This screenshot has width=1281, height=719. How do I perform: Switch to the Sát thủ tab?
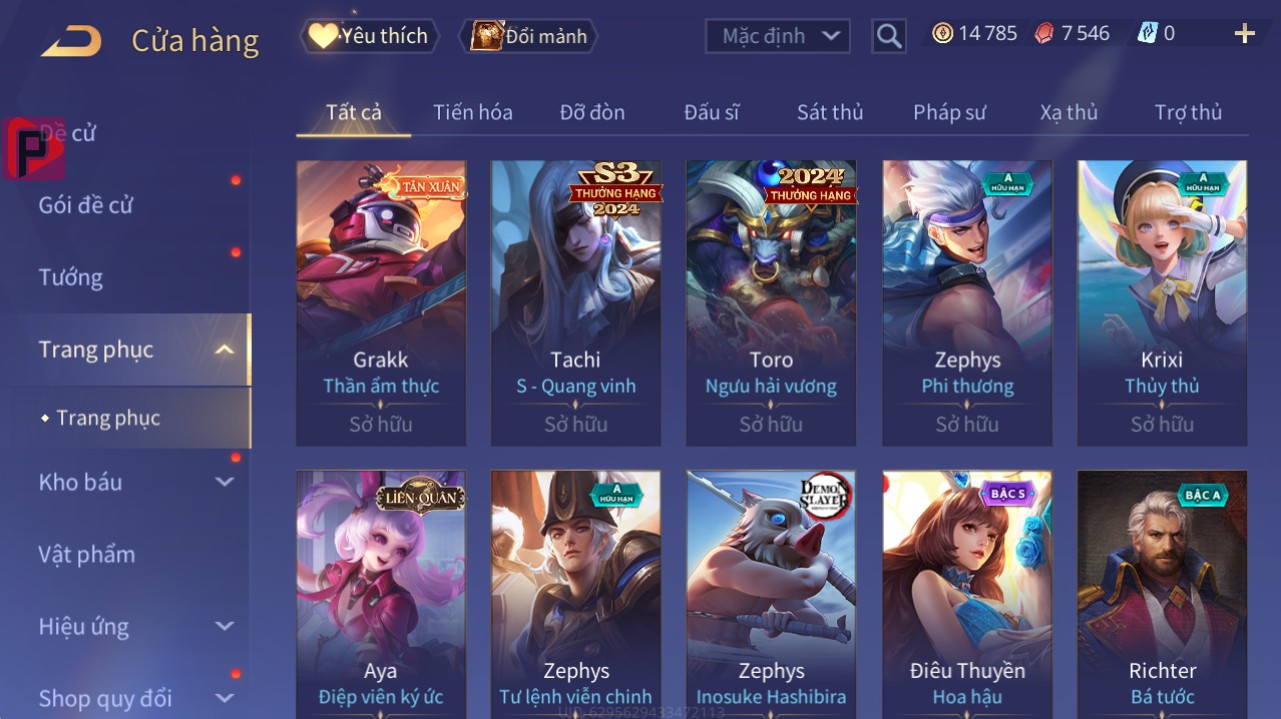tap(830, 112)
